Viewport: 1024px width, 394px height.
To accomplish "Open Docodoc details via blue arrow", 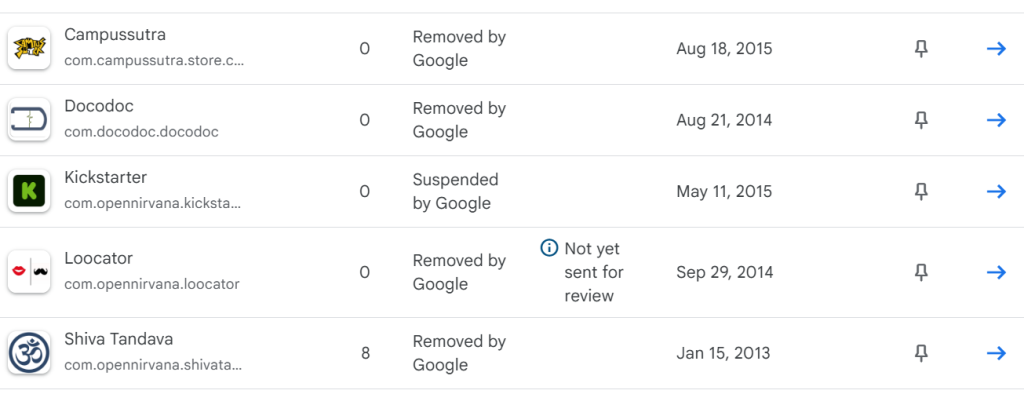I will coord(996,120).
